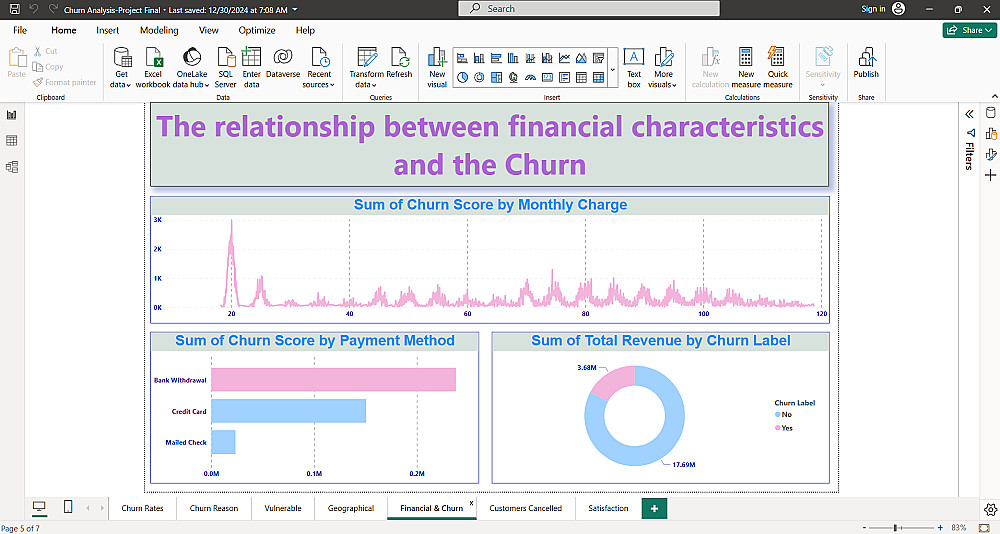Click the fit to page icon in the status bar
The height and width of the screenshot is (534, 1000).
coord(984,528)
